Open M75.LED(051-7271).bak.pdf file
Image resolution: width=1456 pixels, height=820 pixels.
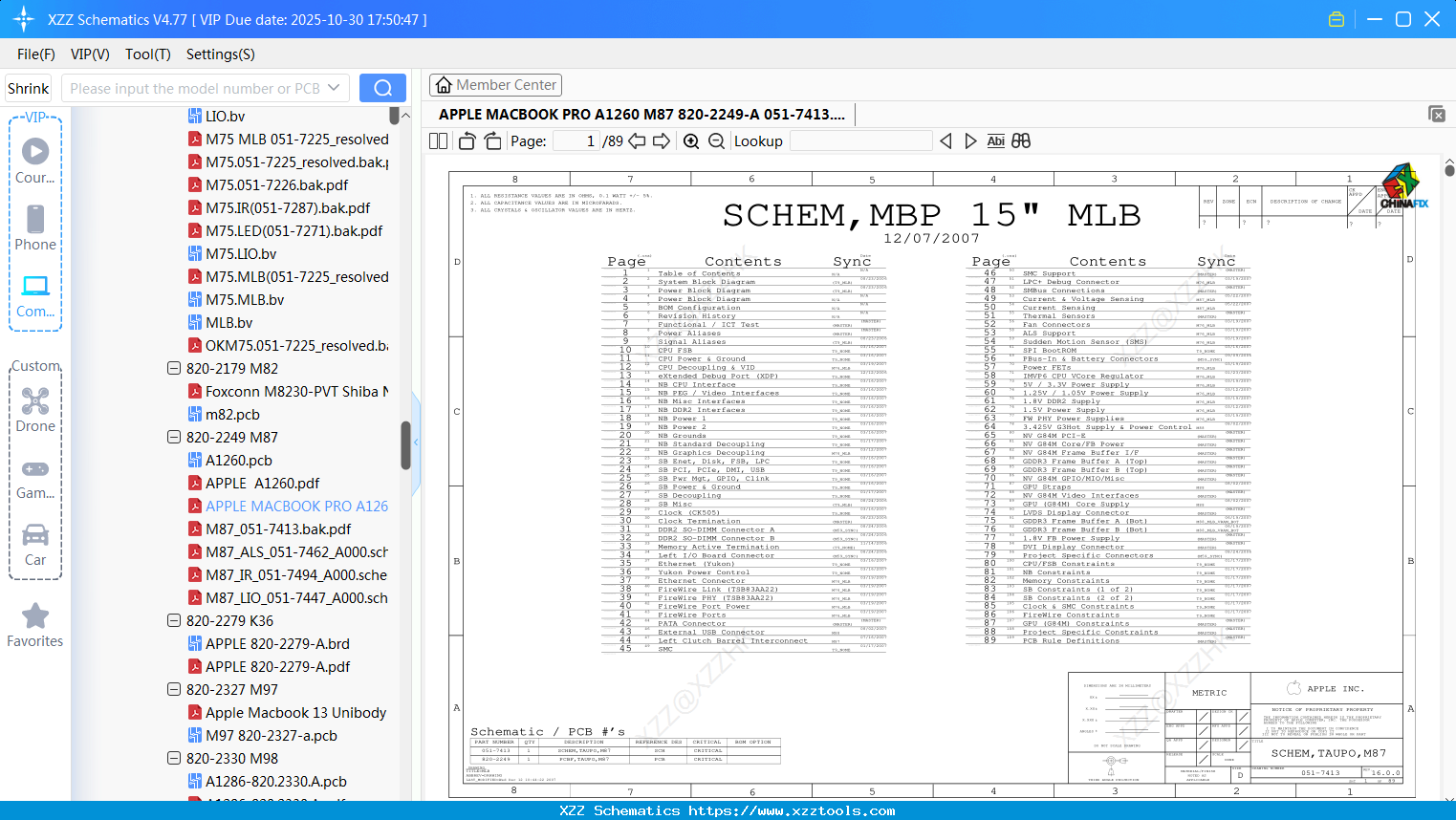tap(285, 230)
